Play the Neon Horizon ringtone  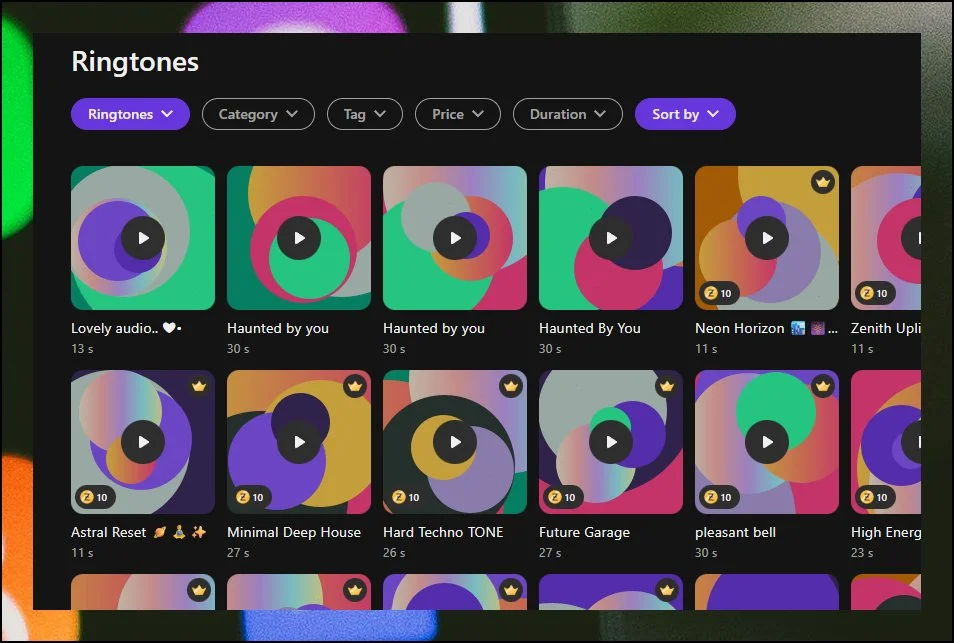[x=767, y=238]
